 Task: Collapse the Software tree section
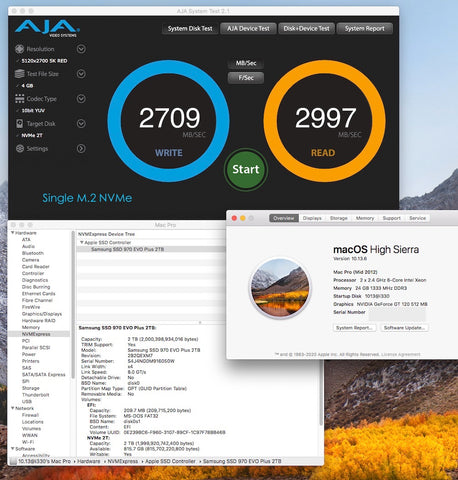pos(13,449)
